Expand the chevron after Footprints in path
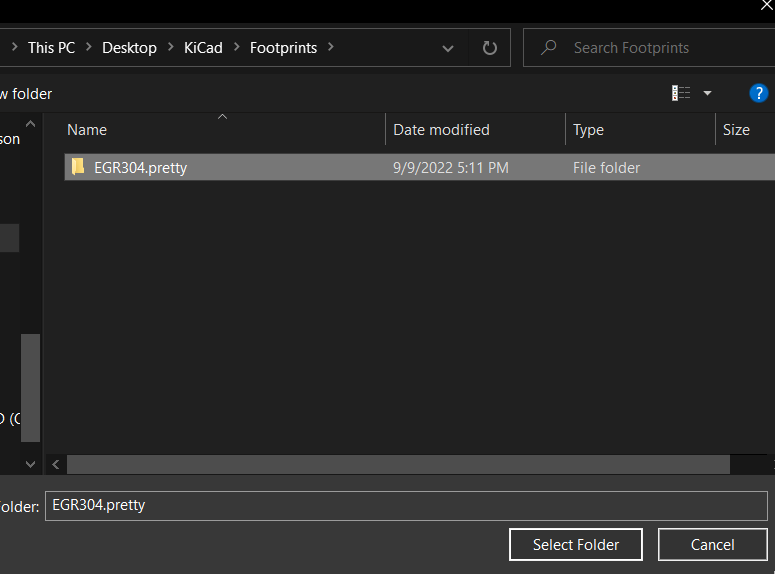 (331, 47)
